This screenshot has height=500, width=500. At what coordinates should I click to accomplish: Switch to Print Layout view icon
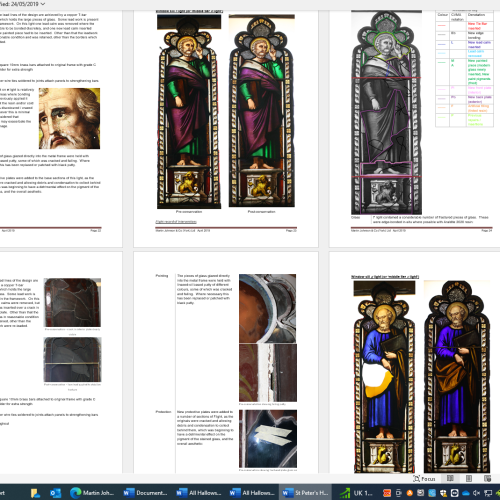click(x=469, y=478)
